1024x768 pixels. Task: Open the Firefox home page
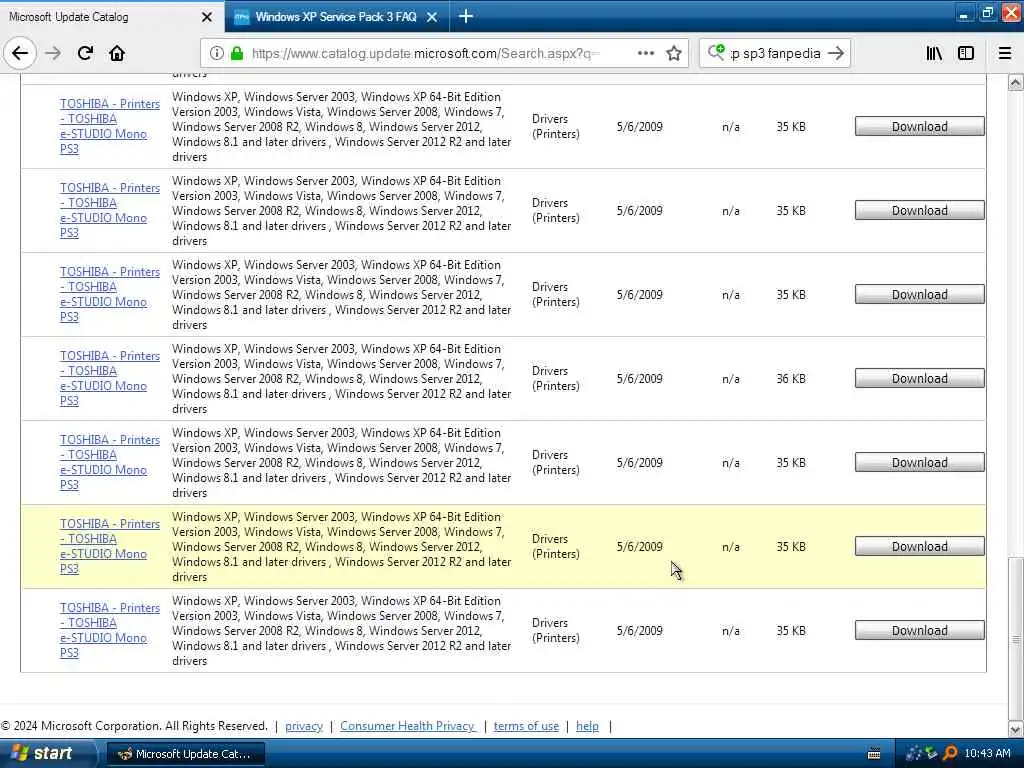117,53
